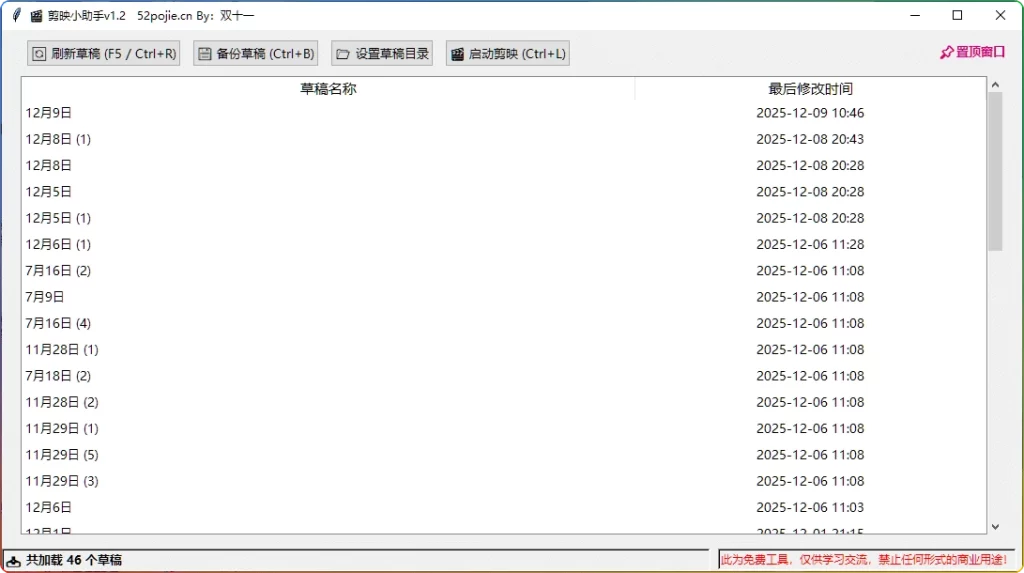The width and height of the screenshot is (1024, 573).
Task: Select draft 12月6日
Action: click(504, 507)
